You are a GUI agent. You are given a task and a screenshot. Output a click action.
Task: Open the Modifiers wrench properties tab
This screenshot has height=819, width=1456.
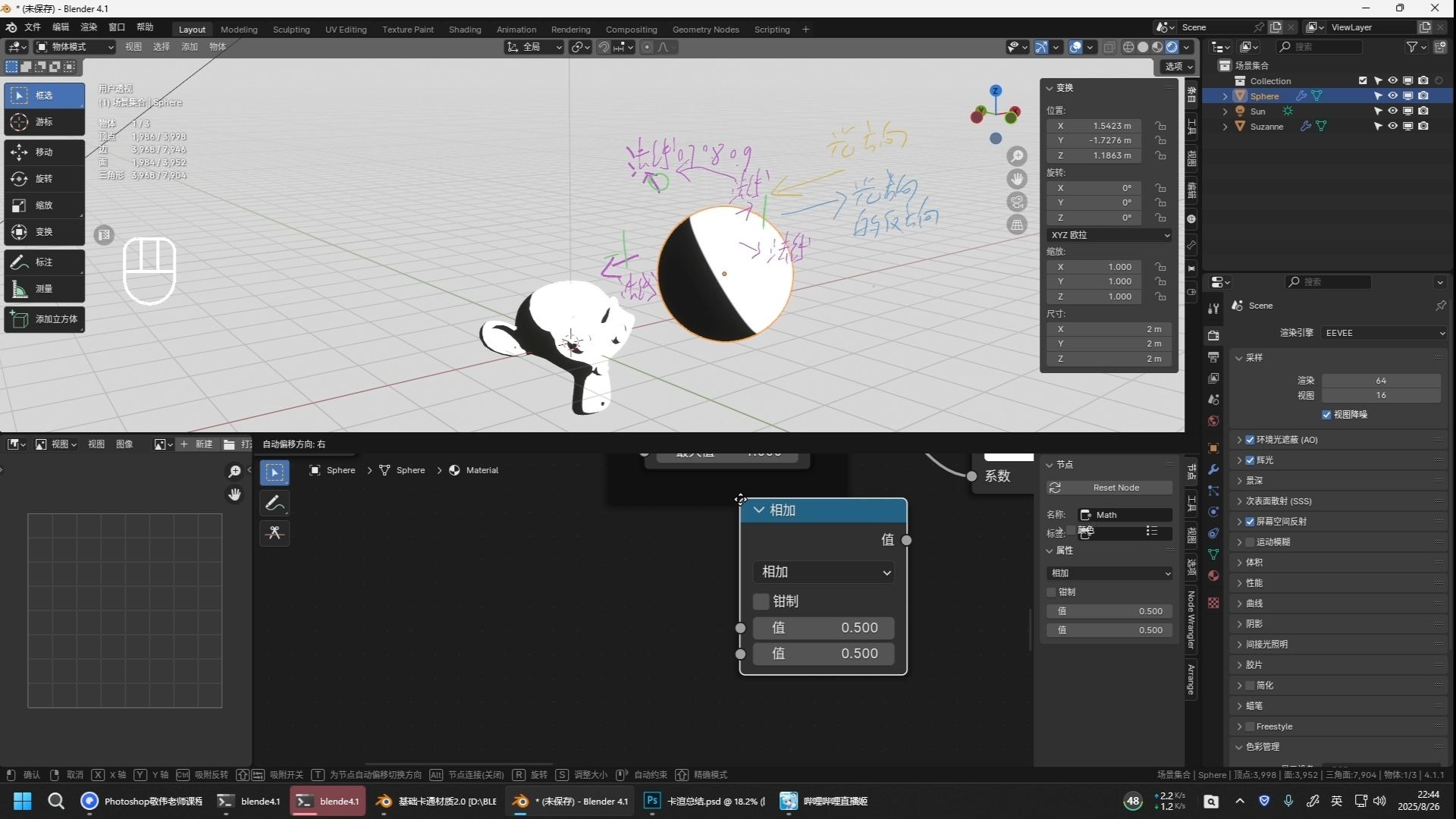click(1213, 469)
